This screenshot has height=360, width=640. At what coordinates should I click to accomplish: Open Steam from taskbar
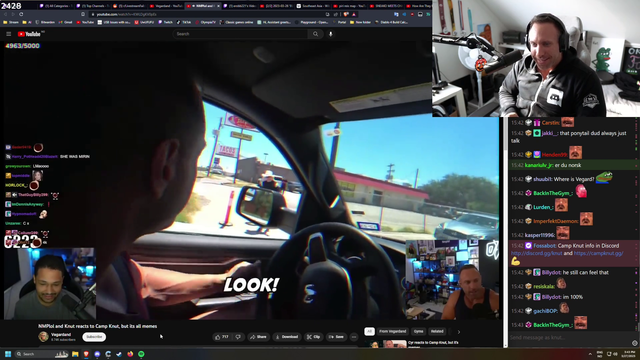click(x=119, y=354)
